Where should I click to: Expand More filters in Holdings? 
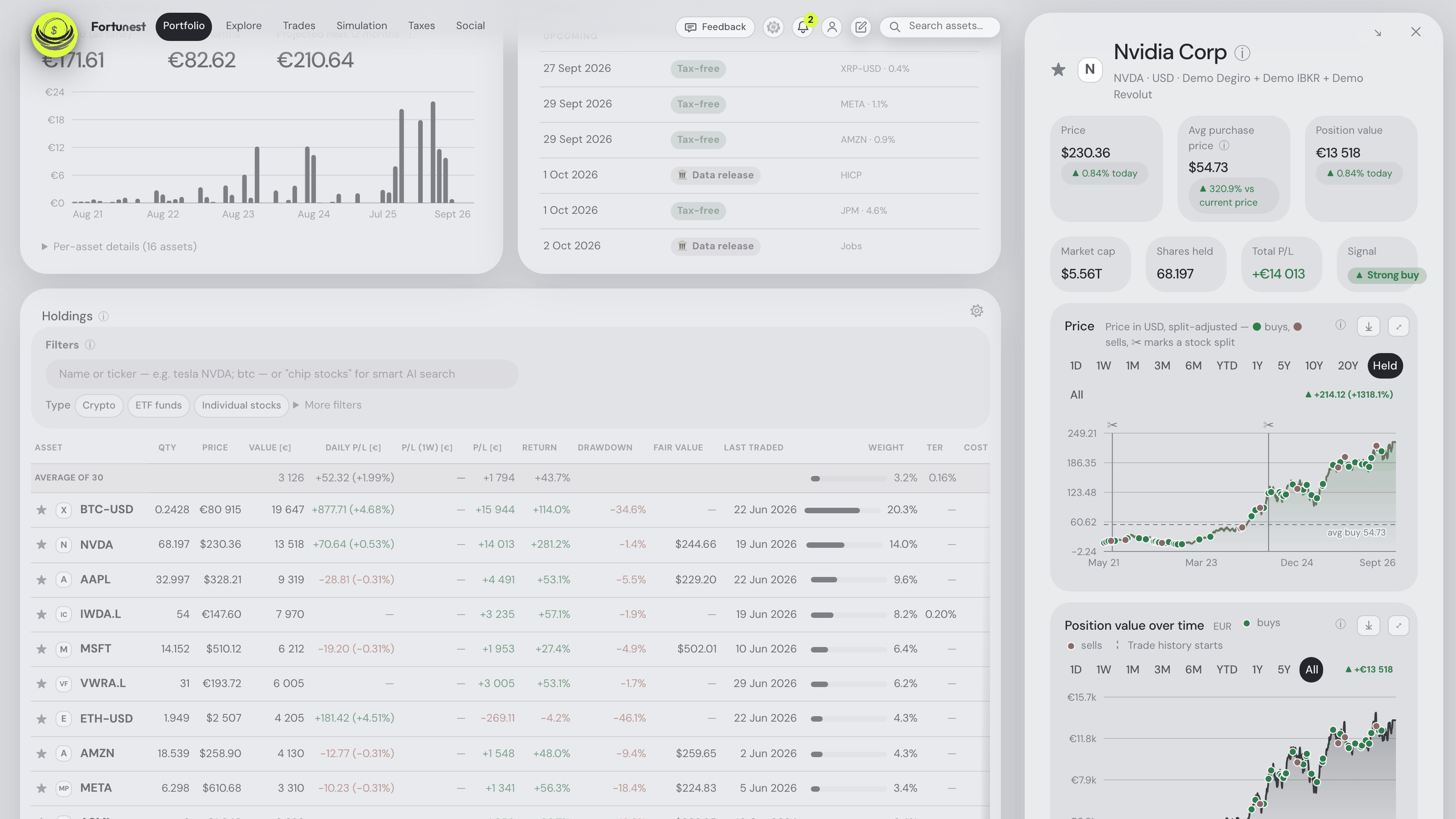click(x=327, y=405)
